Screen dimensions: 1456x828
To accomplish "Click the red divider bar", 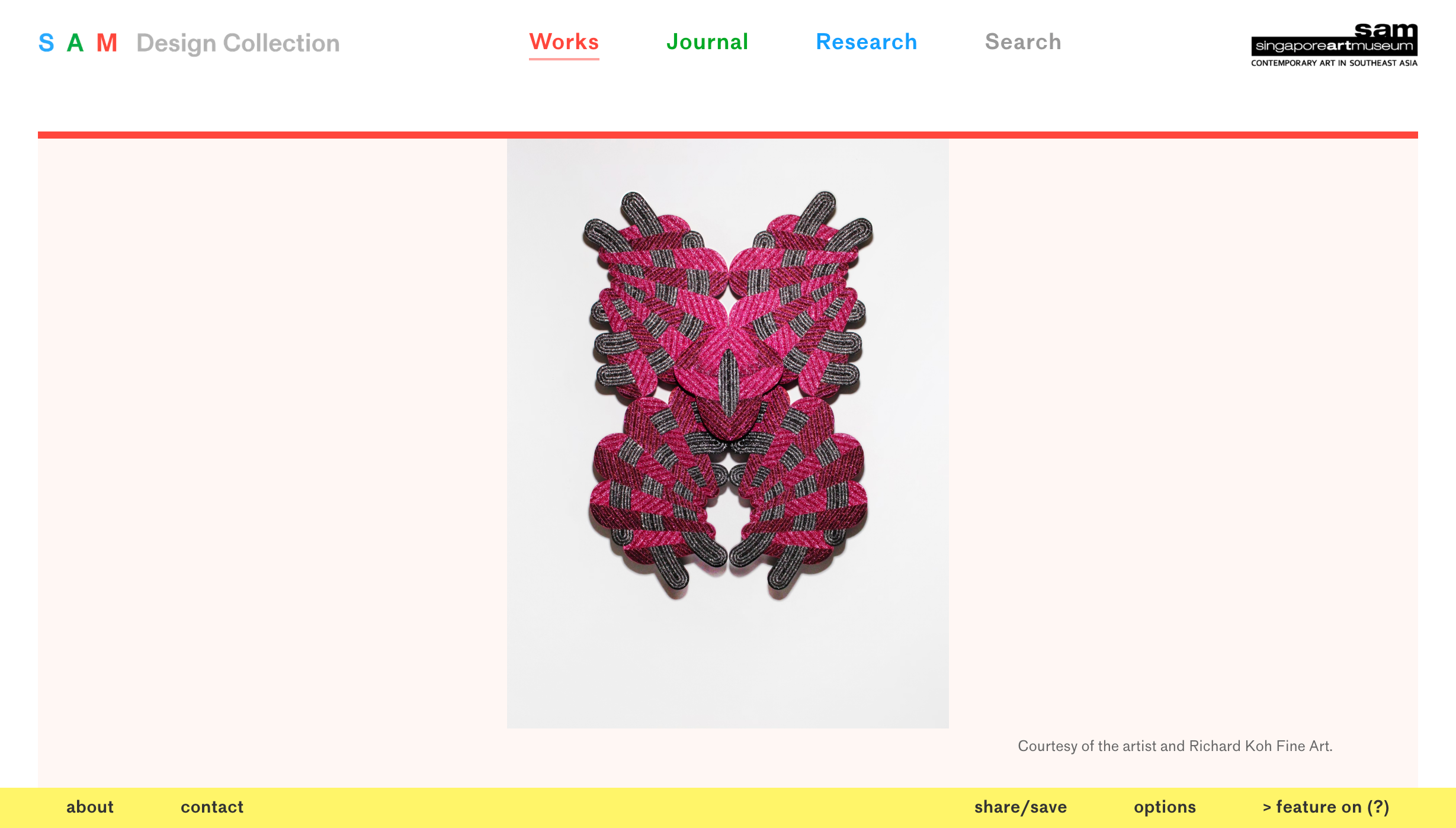I will coord(727,135).
